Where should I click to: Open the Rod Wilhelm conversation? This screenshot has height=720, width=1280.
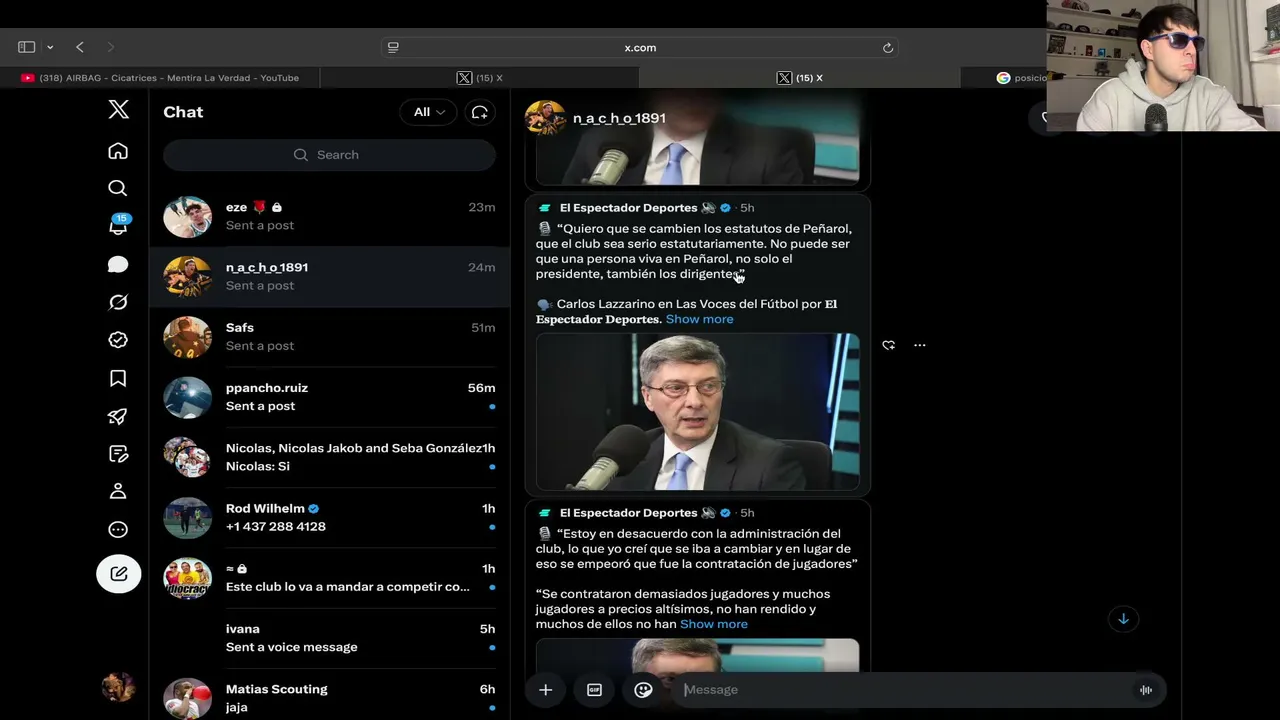[x=329, y=517]
